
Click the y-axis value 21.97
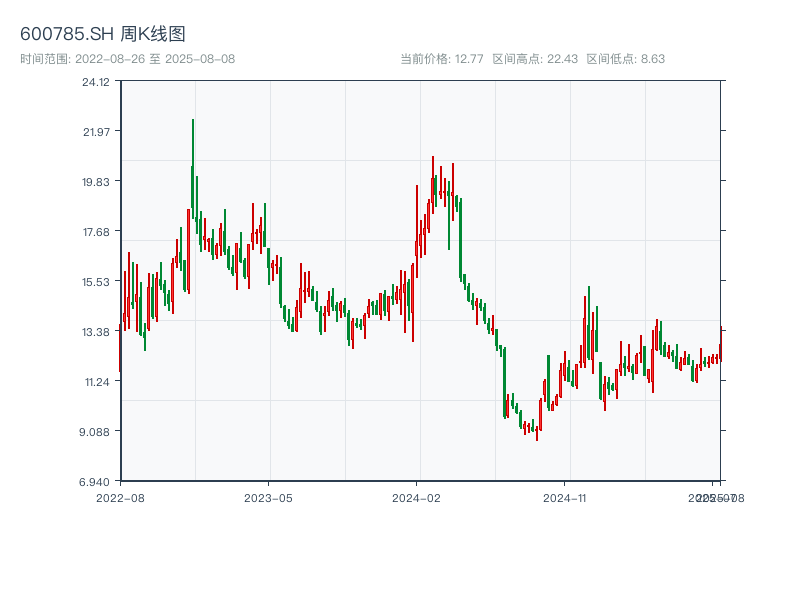[96, 132]
